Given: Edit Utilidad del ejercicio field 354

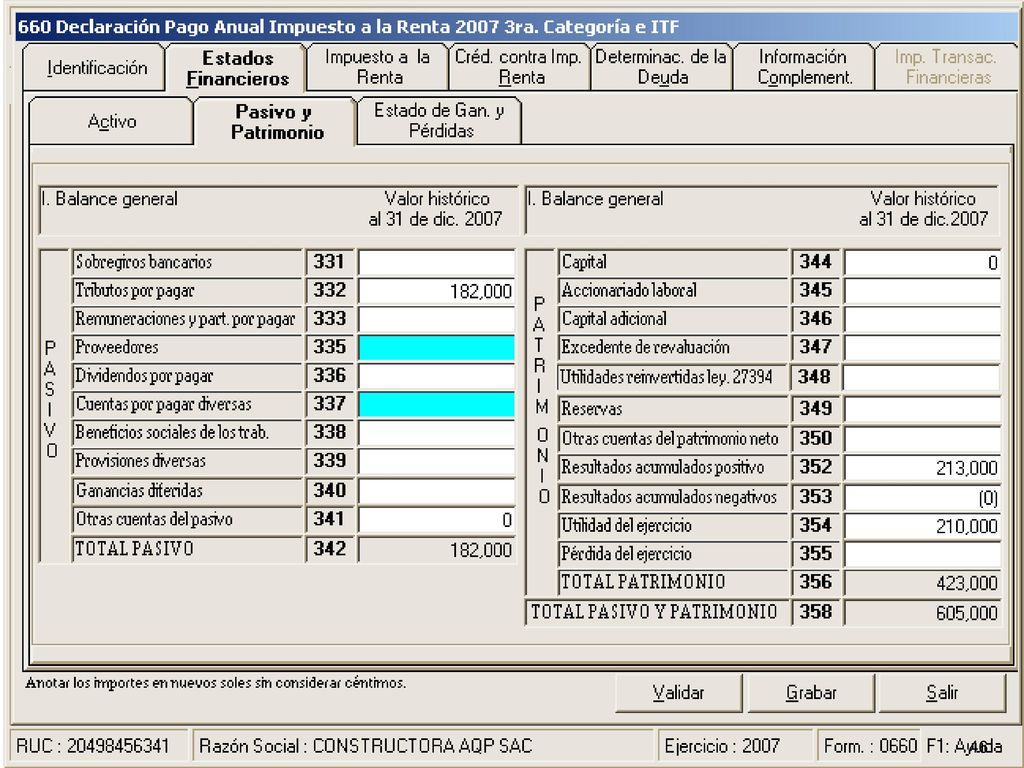Looking at the screenshot, I should [x=922, y=526].
